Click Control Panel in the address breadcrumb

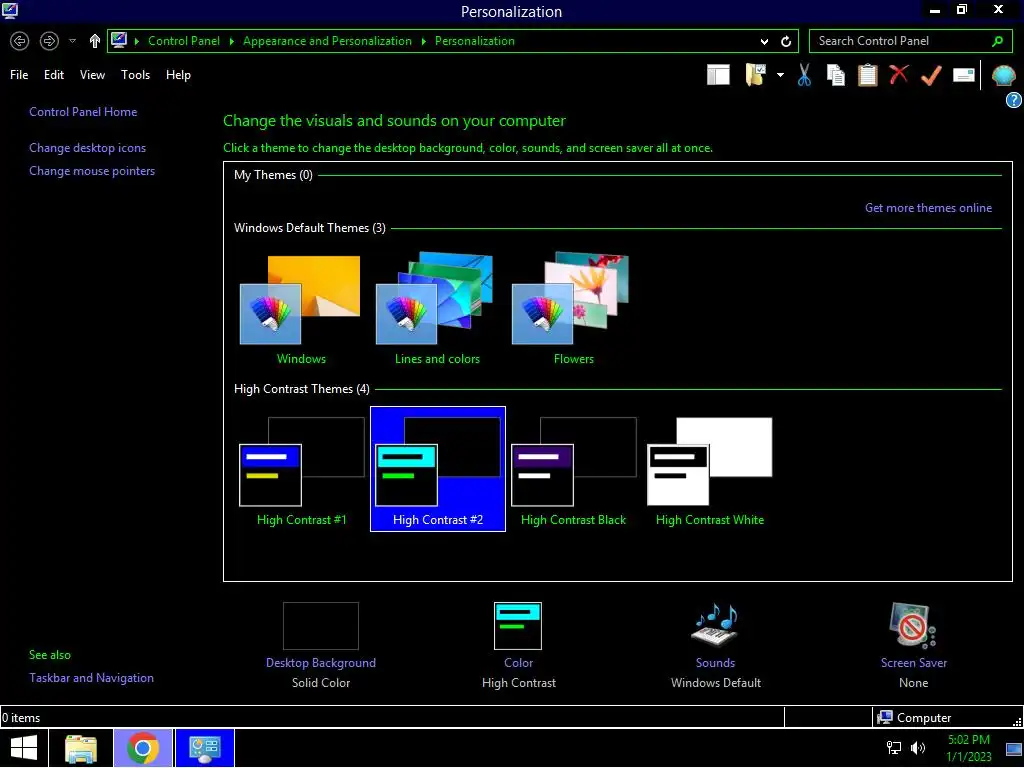pos(184,41)
